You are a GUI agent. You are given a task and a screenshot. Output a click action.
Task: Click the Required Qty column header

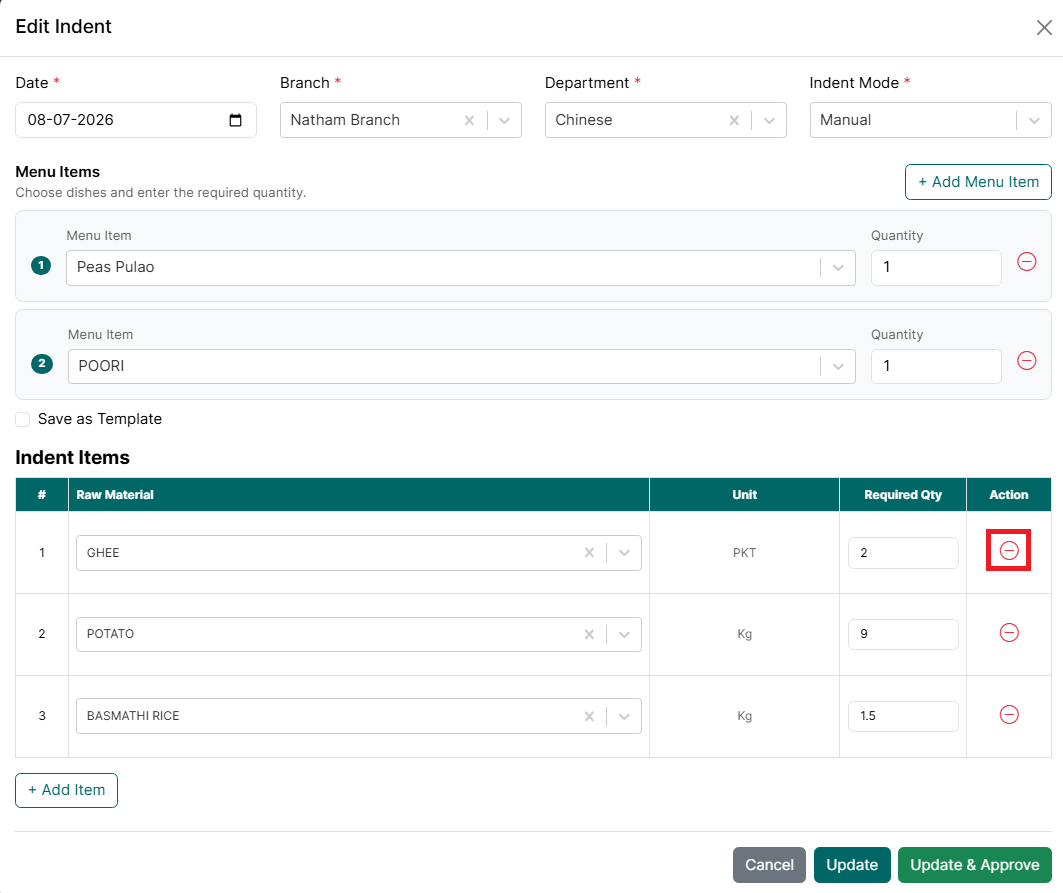903,494
